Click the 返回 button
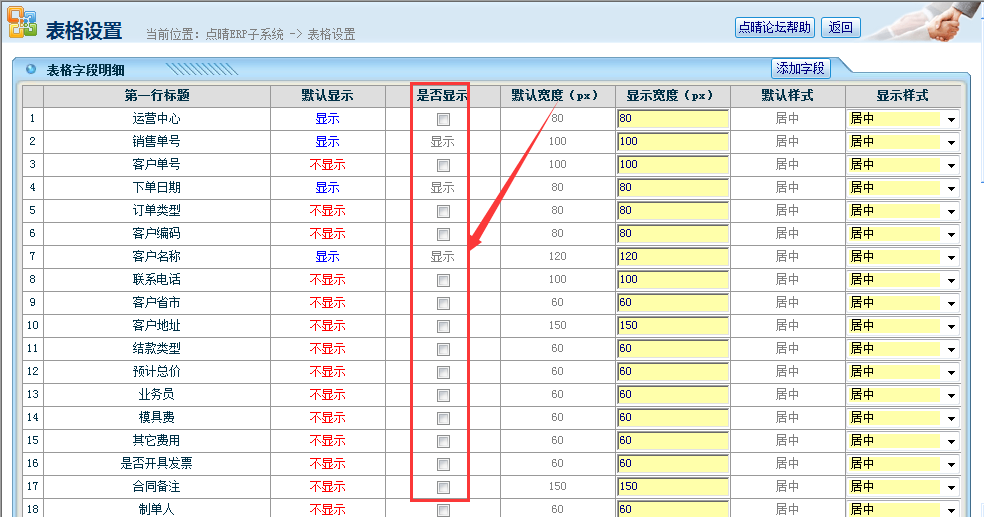 [x=840, y=27]
